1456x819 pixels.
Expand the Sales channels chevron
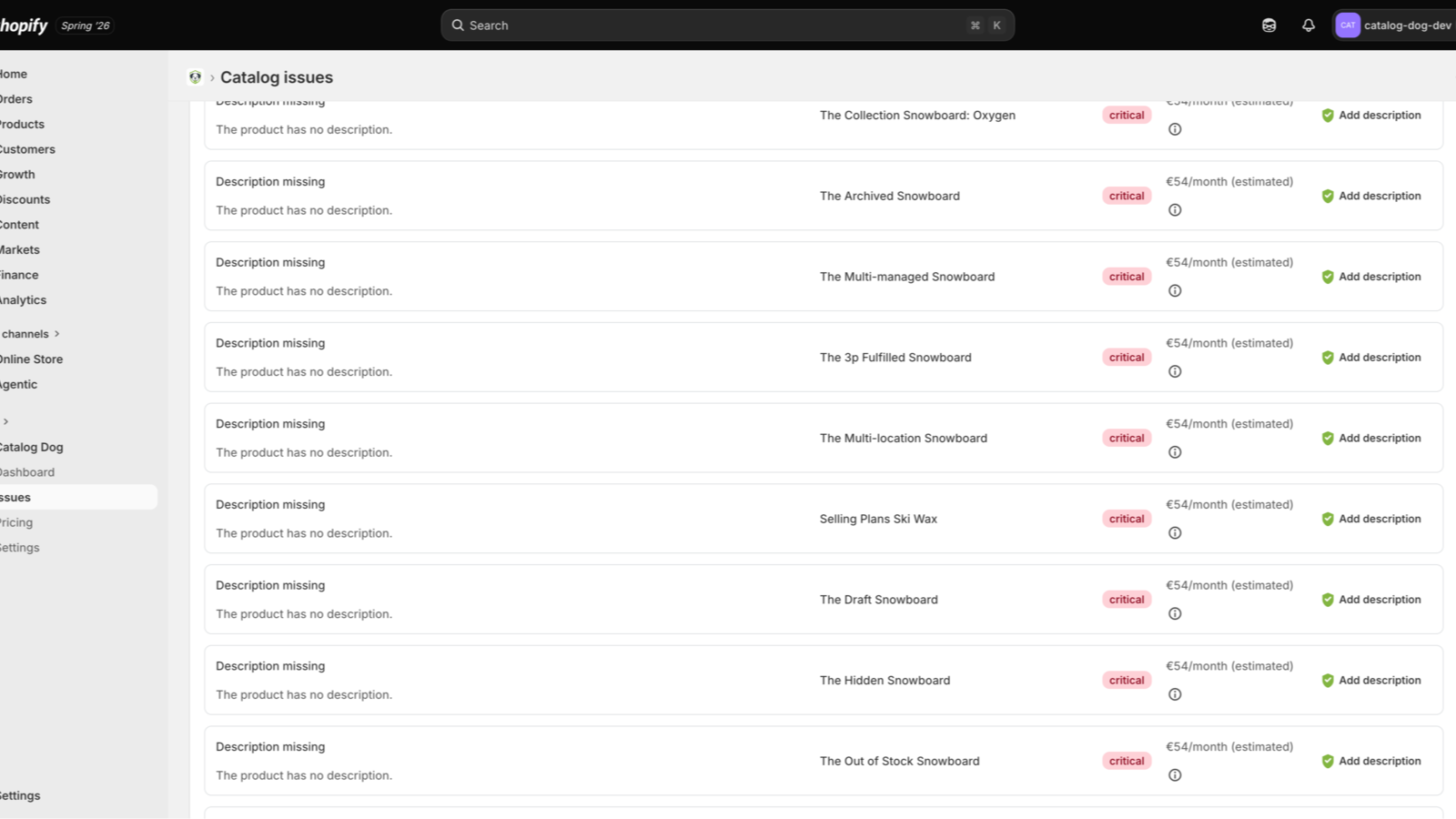point(57,334)
